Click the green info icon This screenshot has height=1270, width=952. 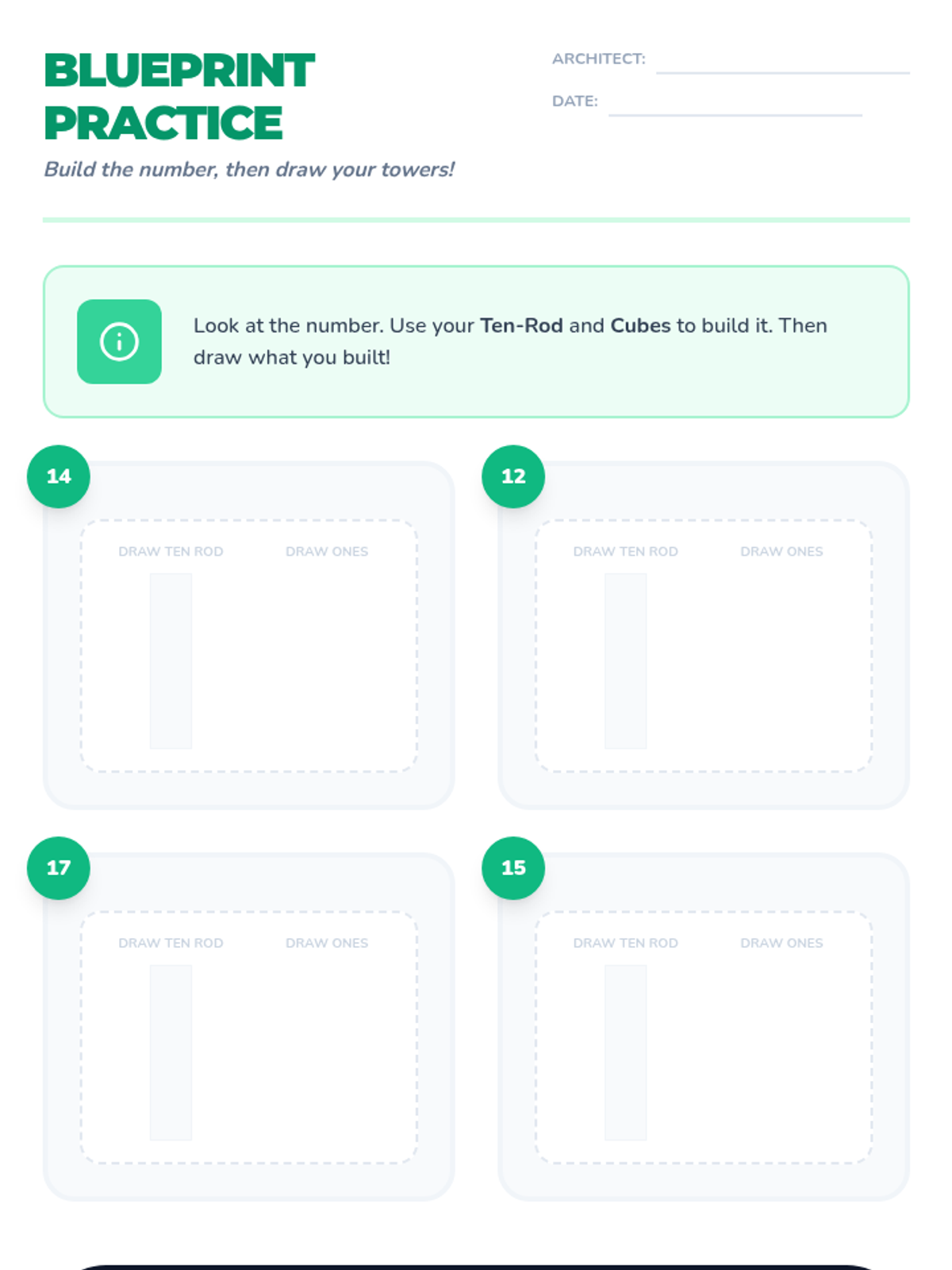[119, 341]
